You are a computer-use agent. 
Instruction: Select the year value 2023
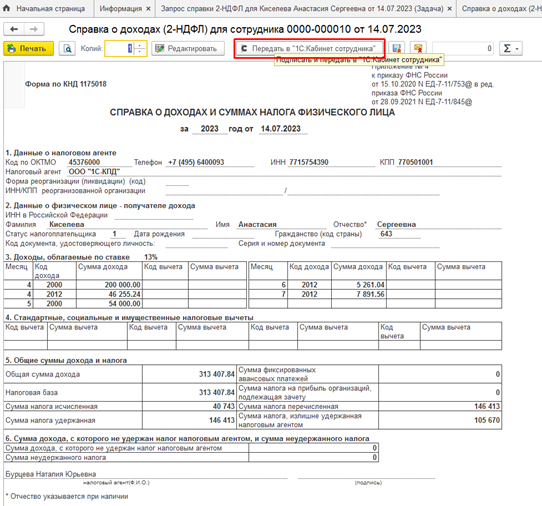click(209, 129)
